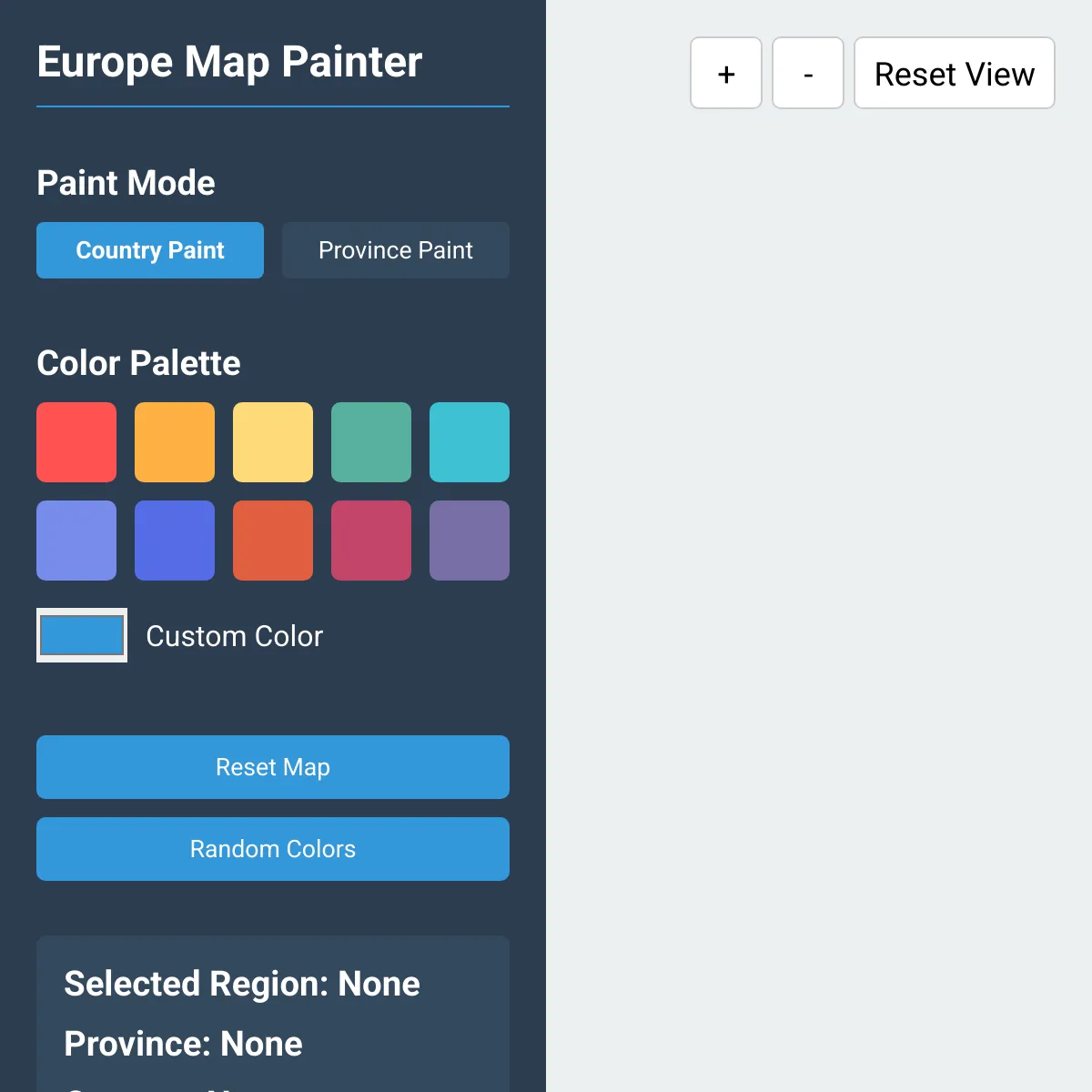The image size is (1092, 1092).
Task: Select the royal blue swatch
Action: tap(175, 541)
